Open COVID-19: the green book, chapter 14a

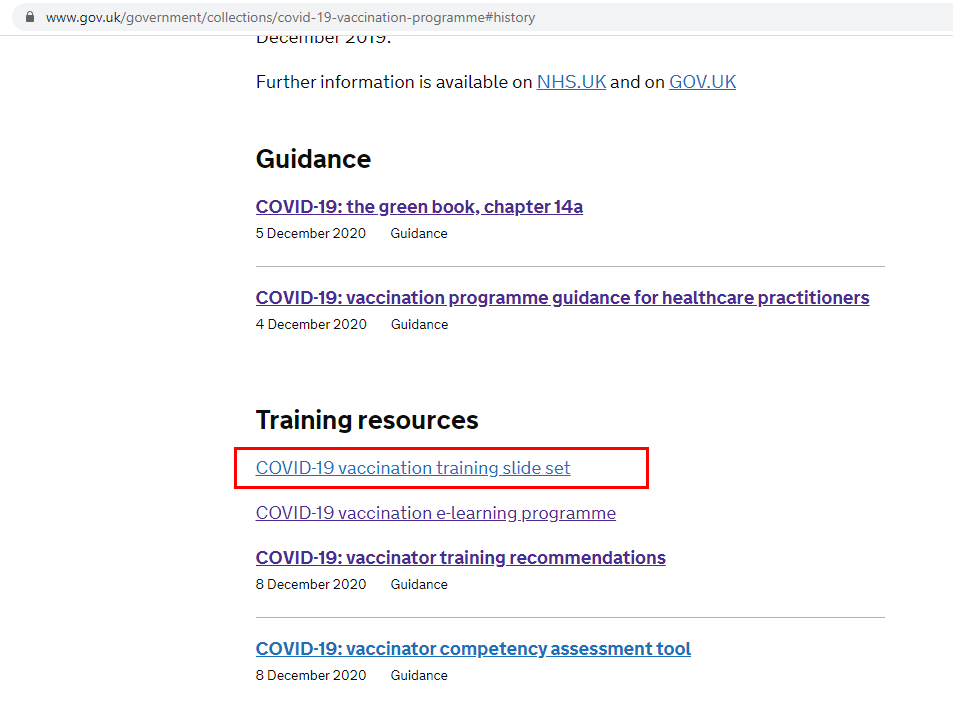tap(419, 207)
